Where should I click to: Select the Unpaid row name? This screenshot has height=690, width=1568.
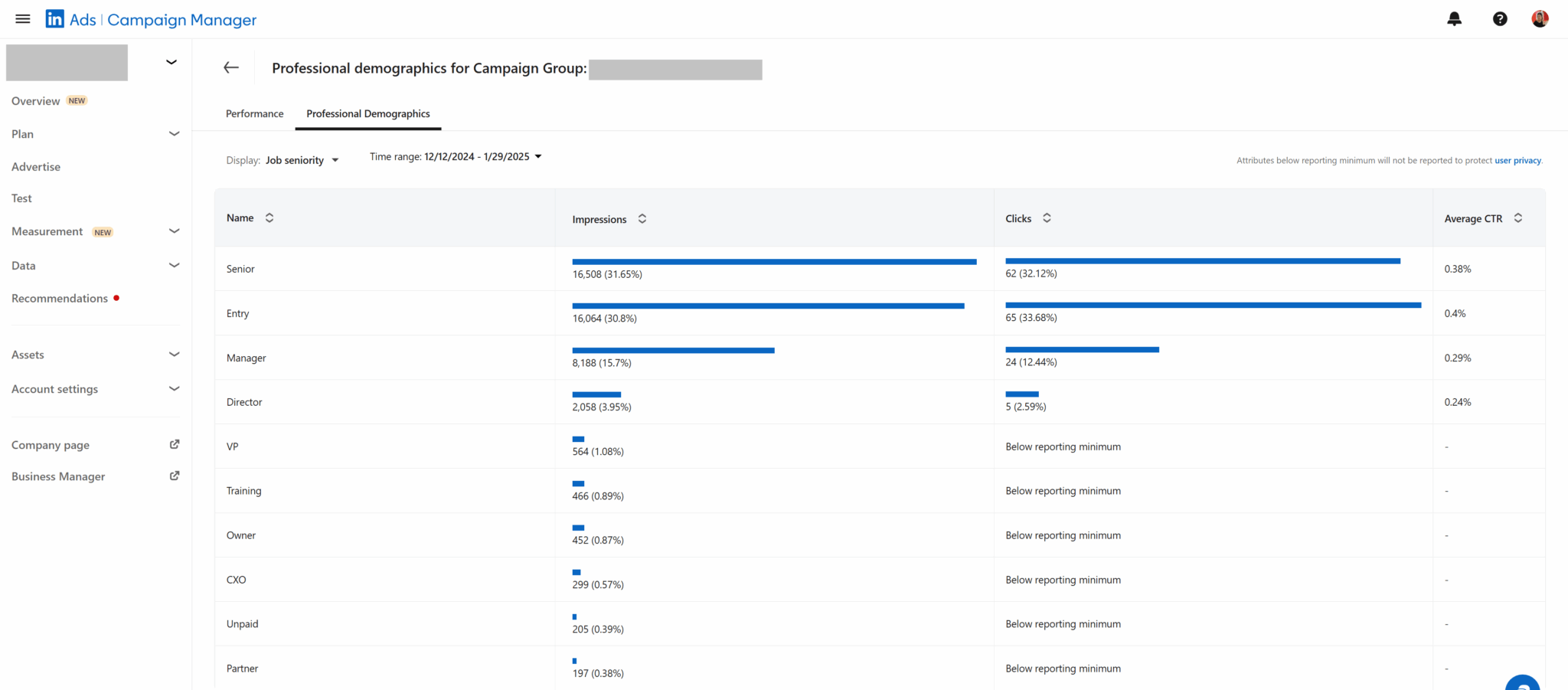(242, 624)
